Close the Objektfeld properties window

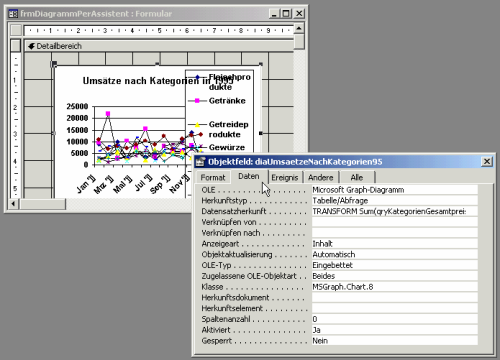coord(487,162)
